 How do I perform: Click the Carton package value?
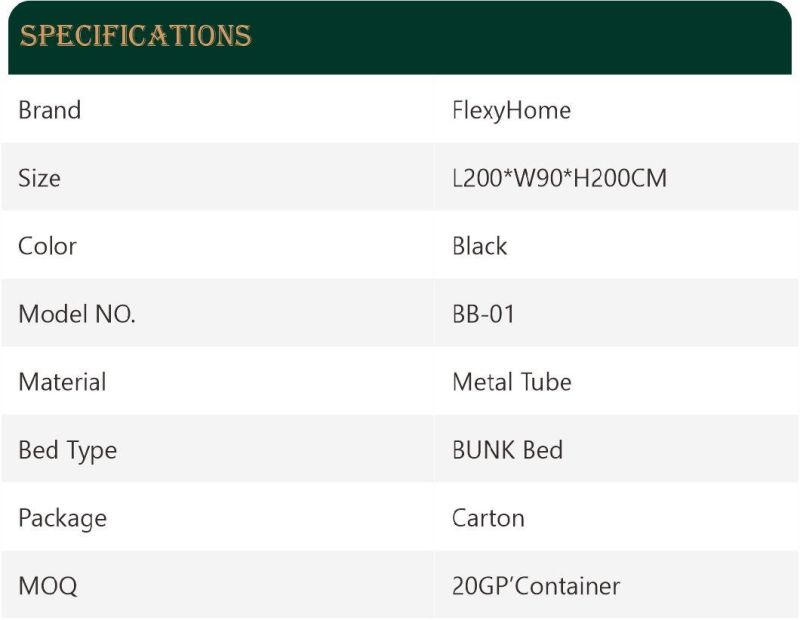[x=488, y=518]
